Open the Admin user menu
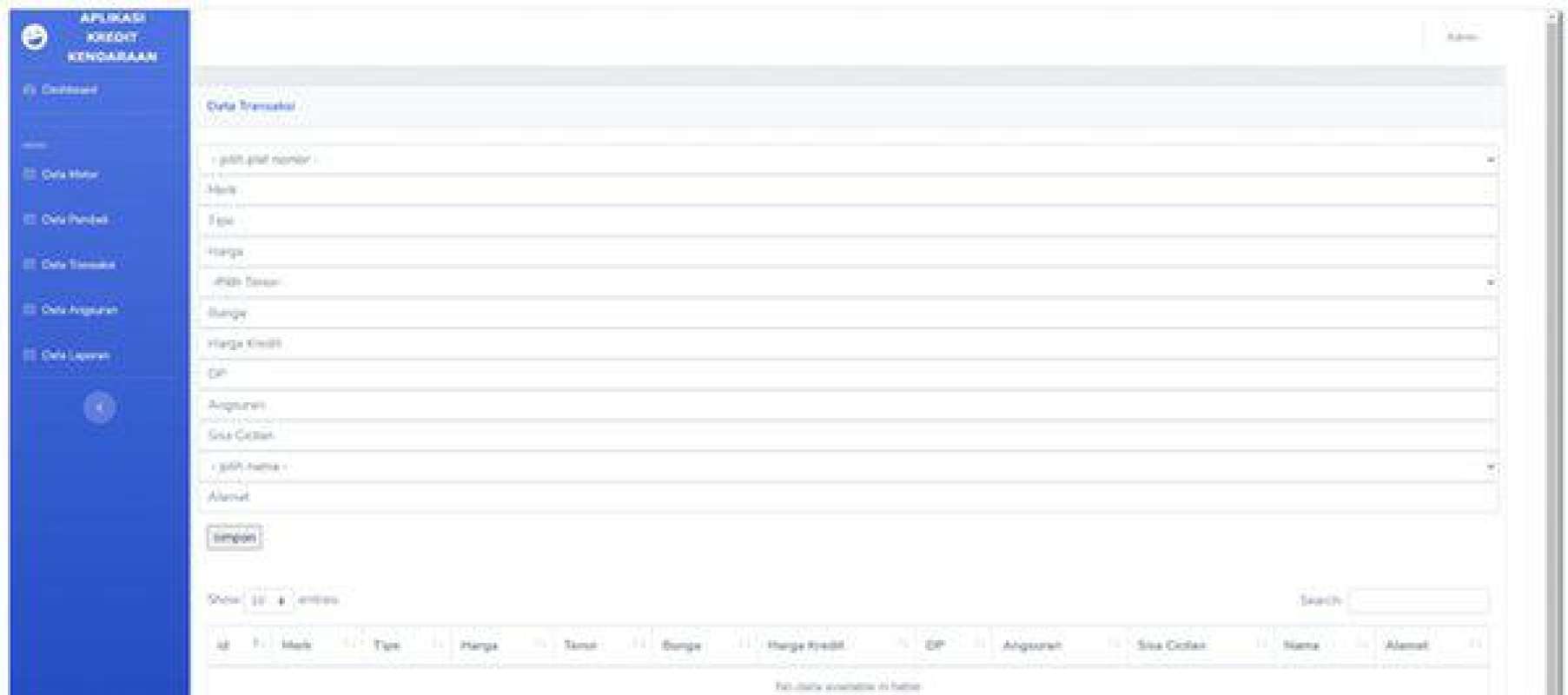 coord(1462,36)
